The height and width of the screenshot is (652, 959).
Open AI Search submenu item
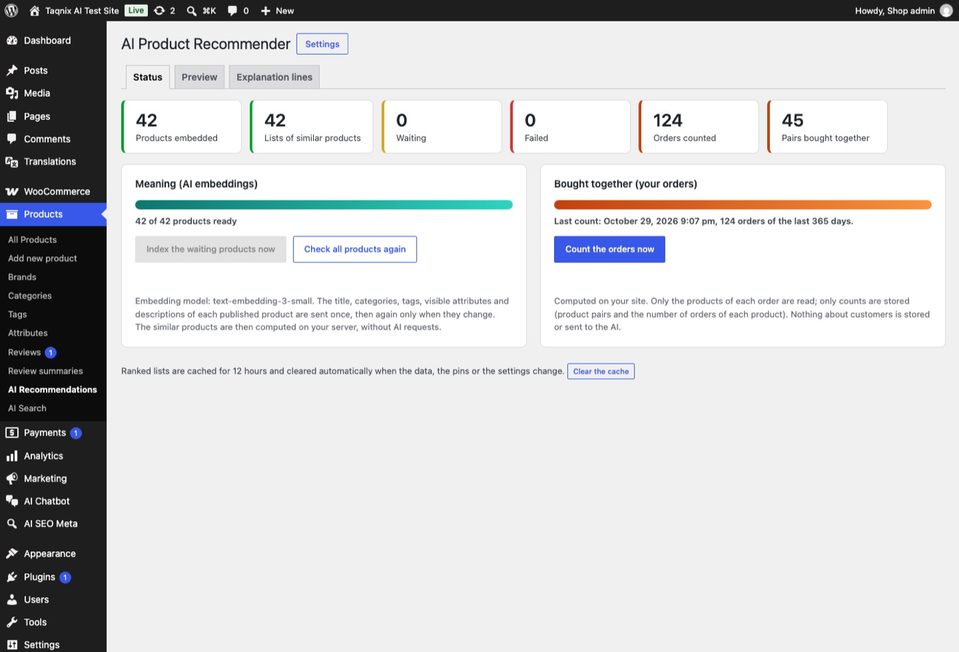(27, 408)
